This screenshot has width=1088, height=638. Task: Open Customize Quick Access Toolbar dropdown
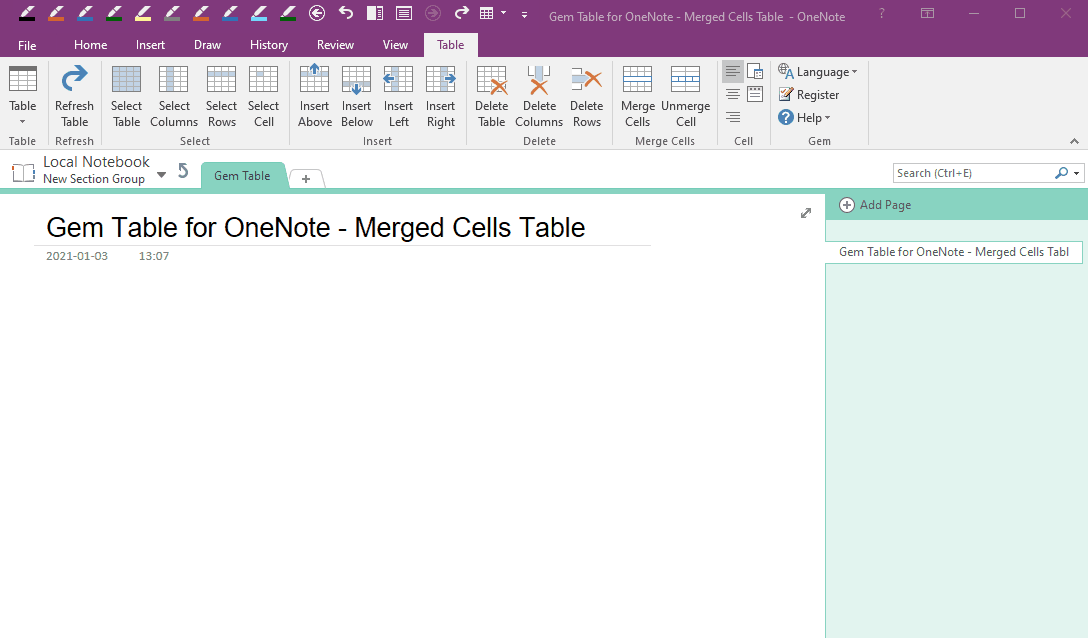(525, 14)
